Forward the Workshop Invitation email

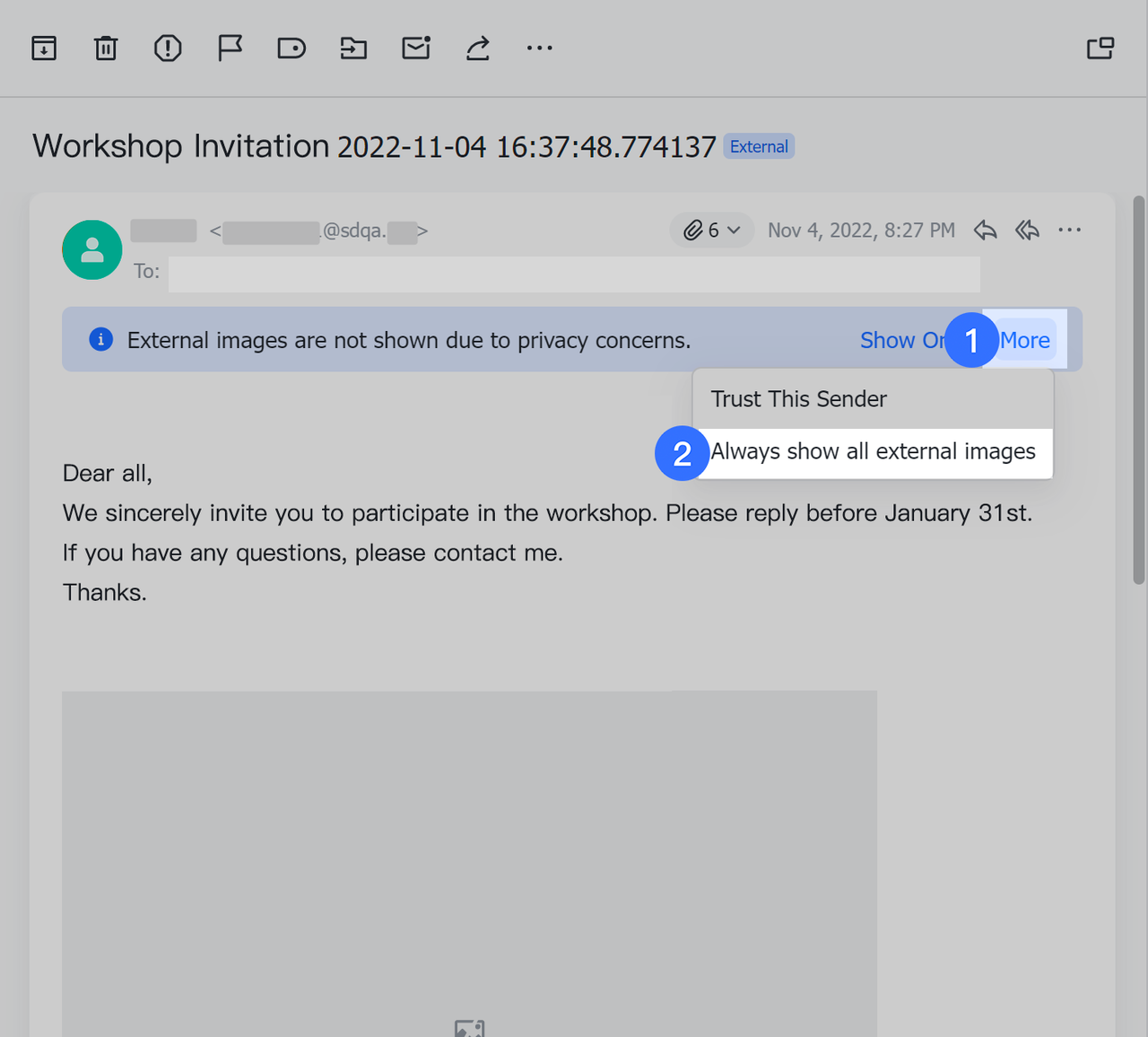477,48
